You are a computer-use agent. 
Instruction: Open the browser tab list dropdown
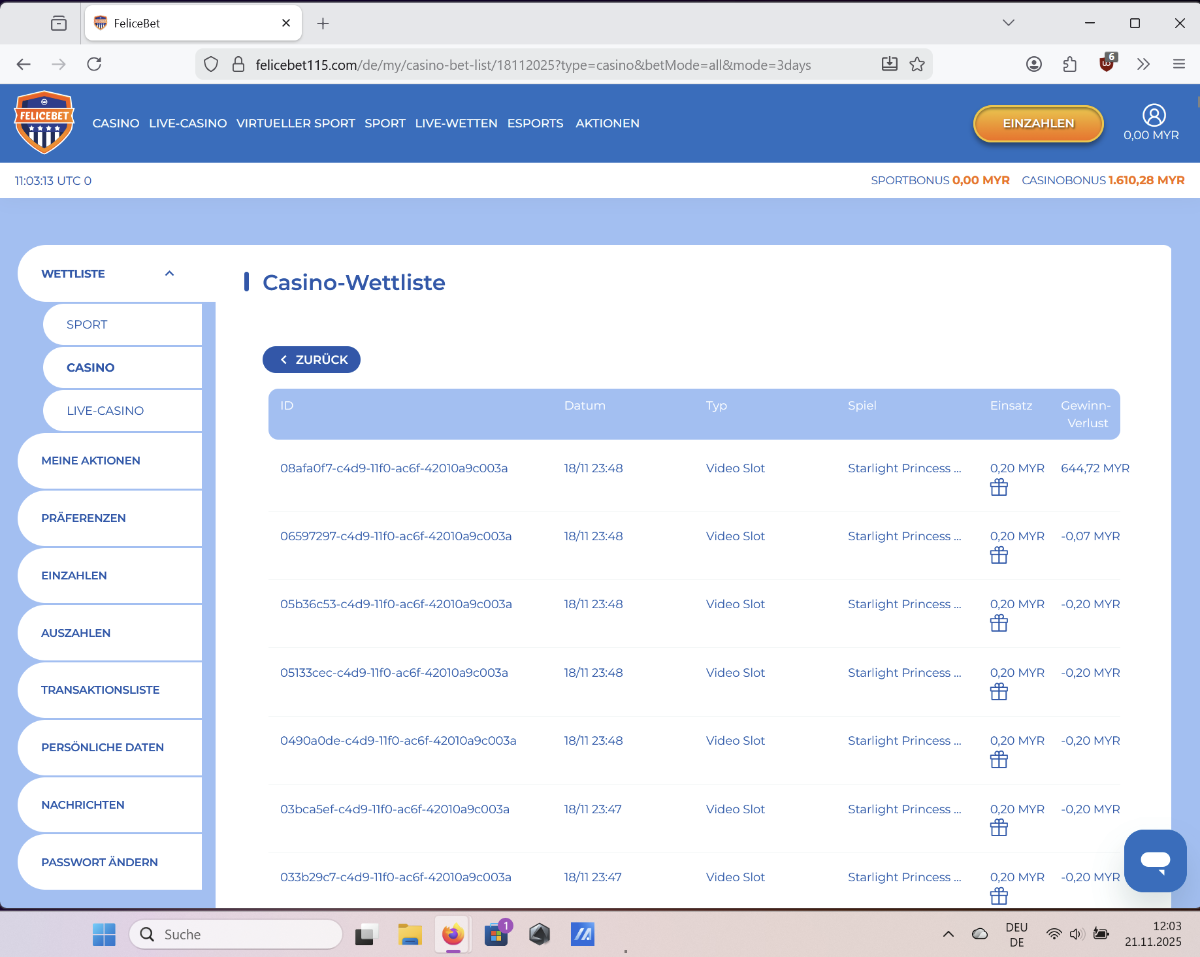pos(1008,23)
